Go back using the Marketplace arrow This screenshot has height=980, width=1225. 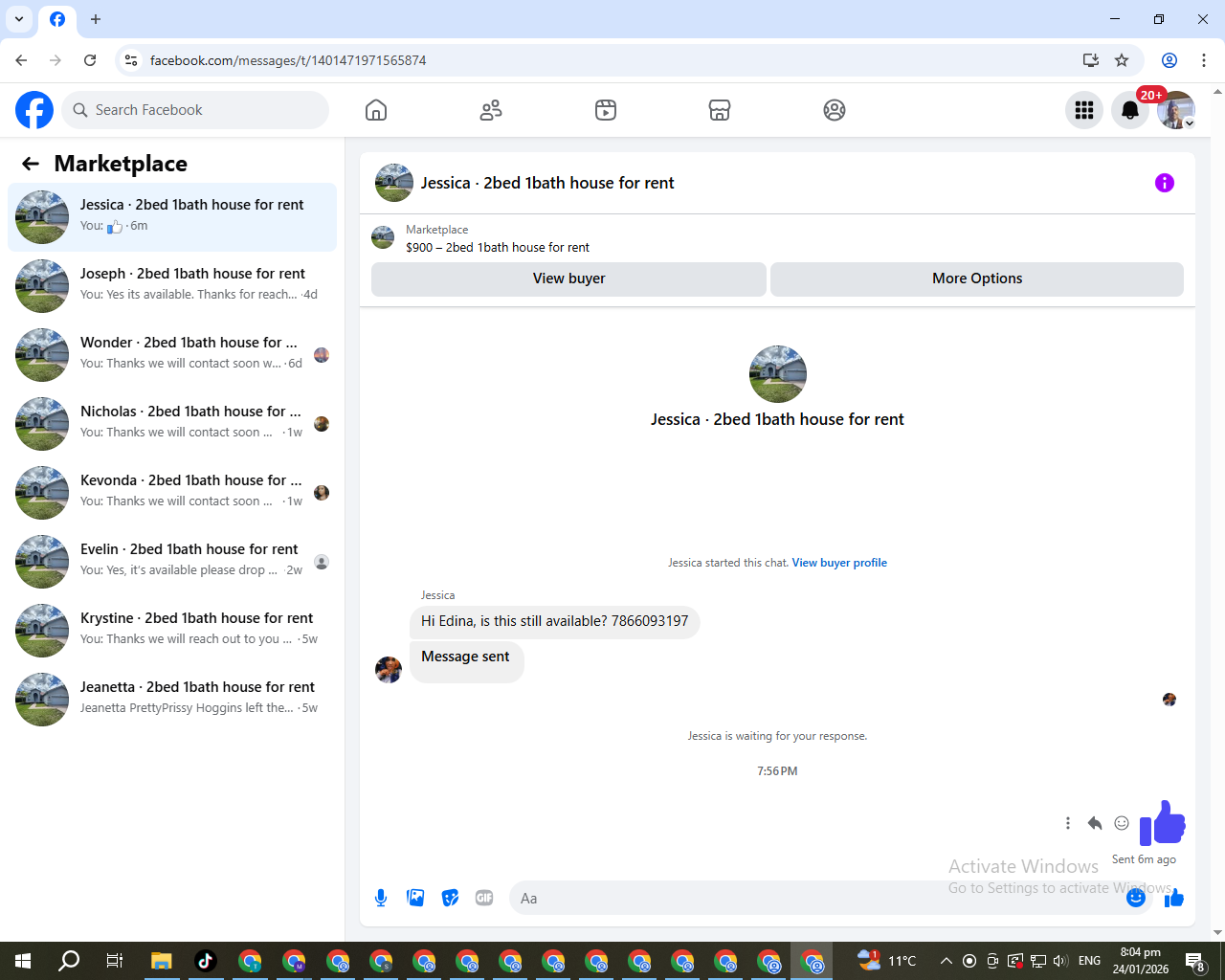[31, 164]
